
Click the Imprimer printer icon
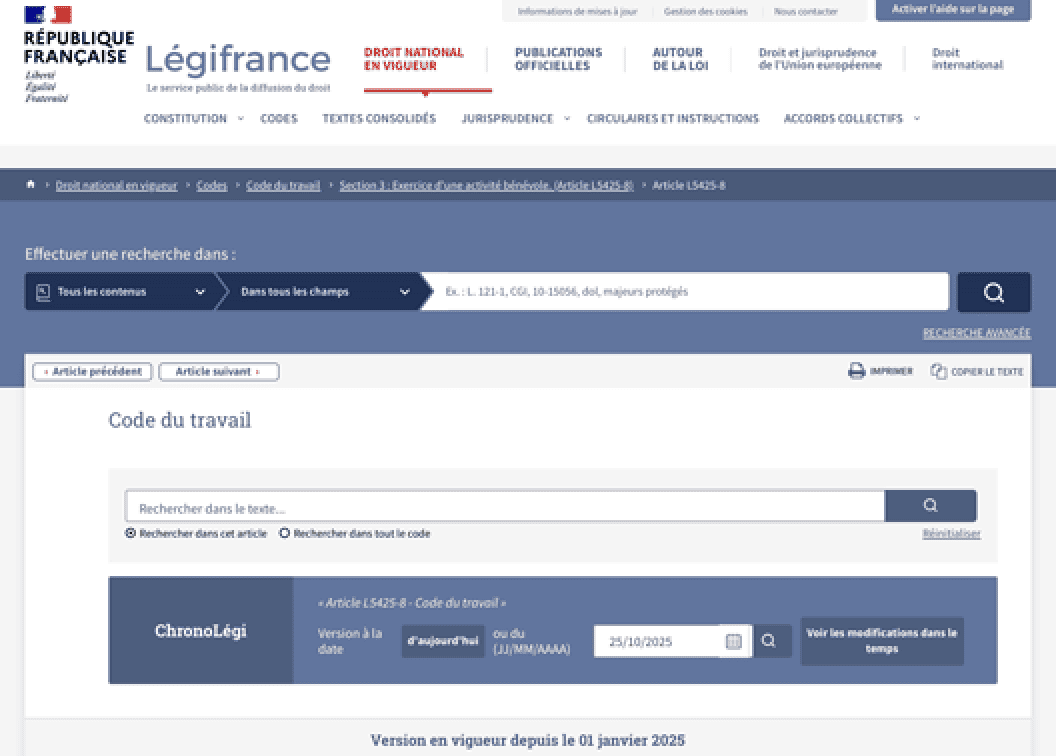855,371
